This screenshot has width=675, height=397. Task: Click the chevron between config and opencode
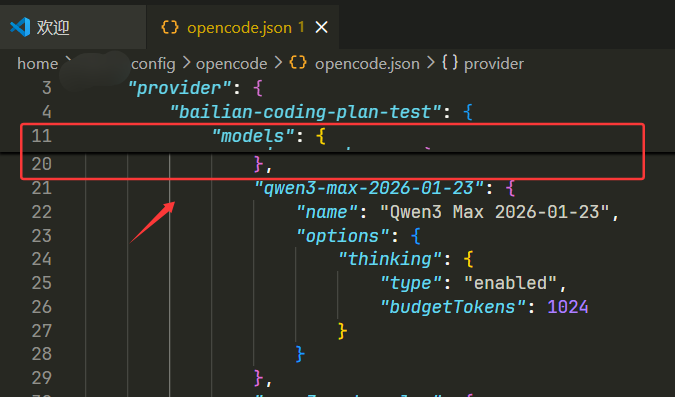(x=186, y=63)
